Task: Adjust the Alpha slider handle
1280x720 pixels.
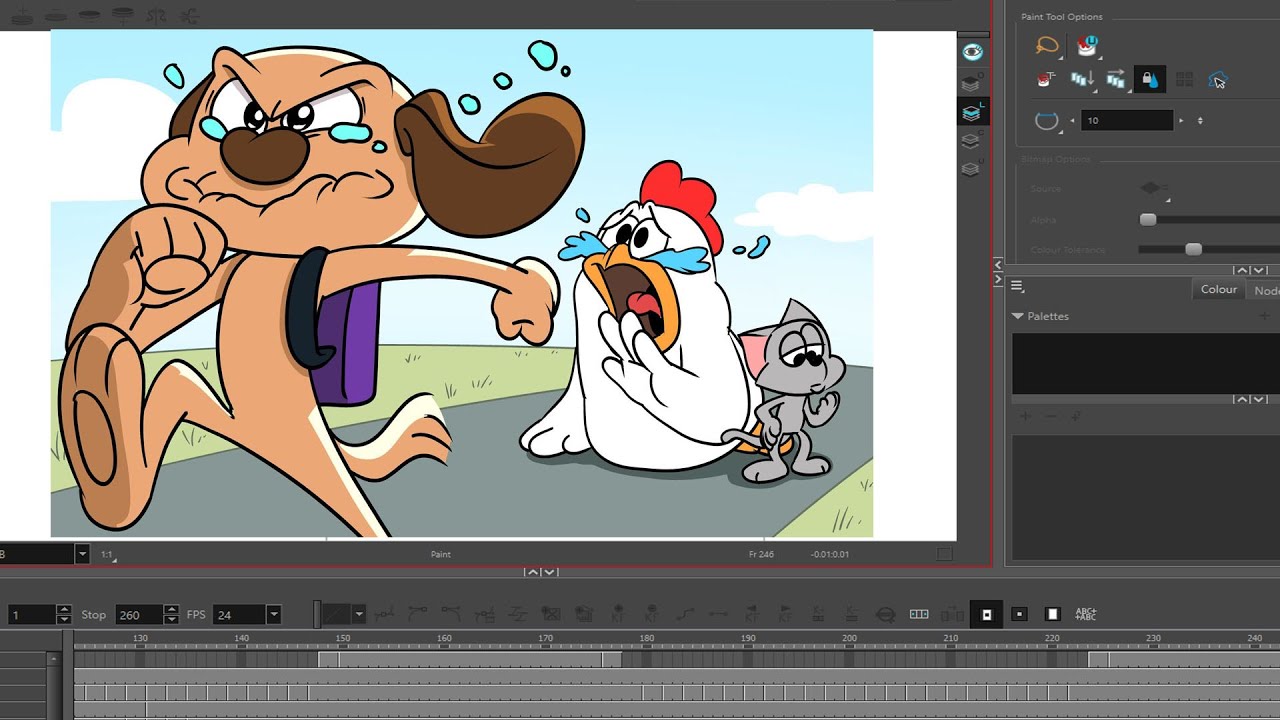Action: pos(1148,220)
